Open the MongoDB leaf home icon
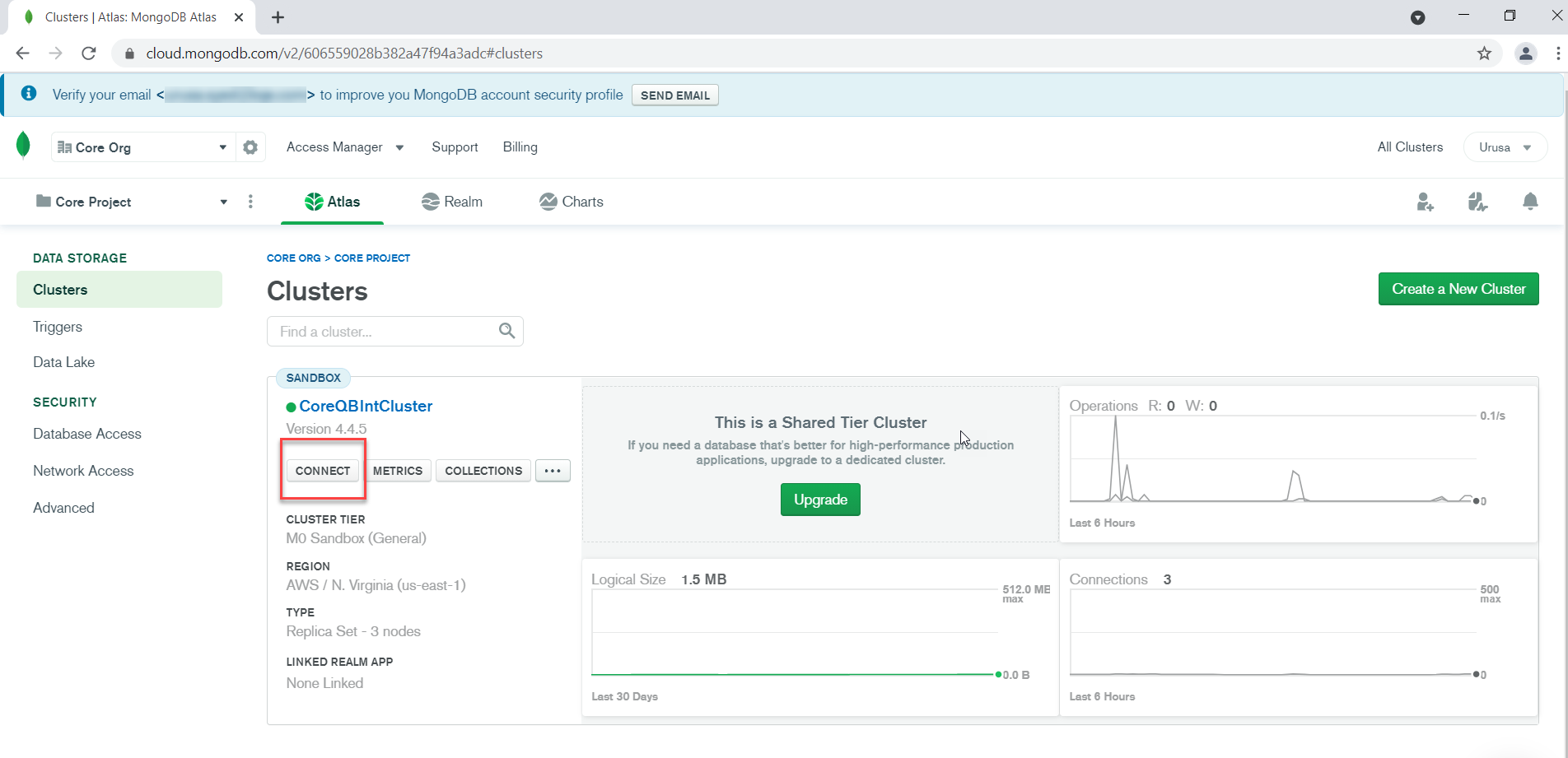This screenshot has height=758, width=1568. point(23,146)
